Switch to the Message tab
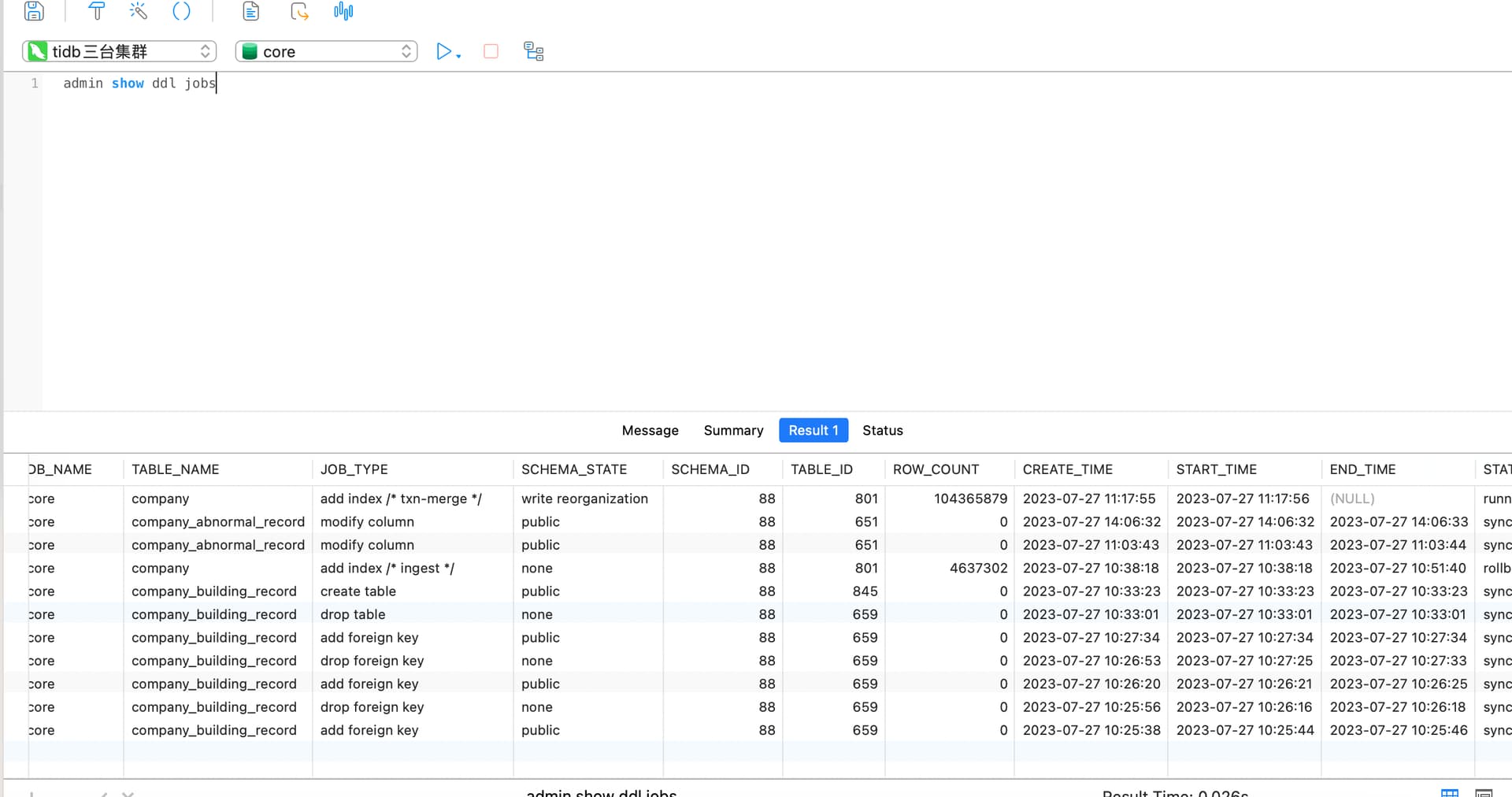Viewport: 1512px width, 797px height. pos(650,430)
